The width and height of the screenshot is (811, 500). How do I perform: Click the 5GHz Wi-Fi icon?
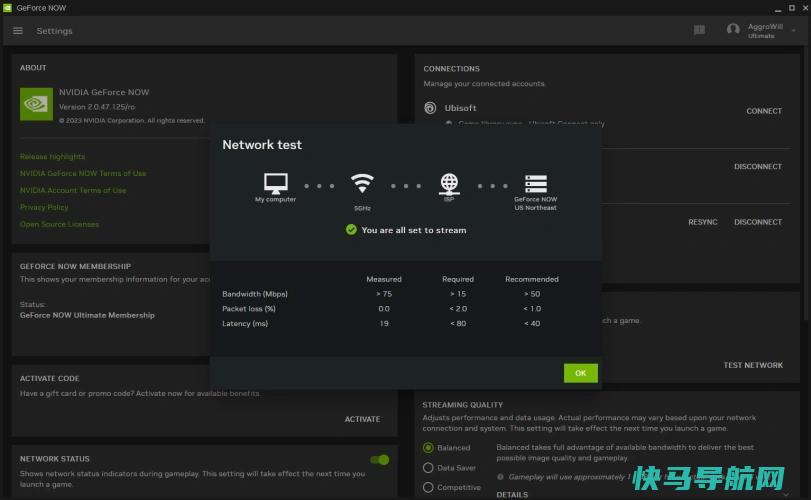click(362, 183)
